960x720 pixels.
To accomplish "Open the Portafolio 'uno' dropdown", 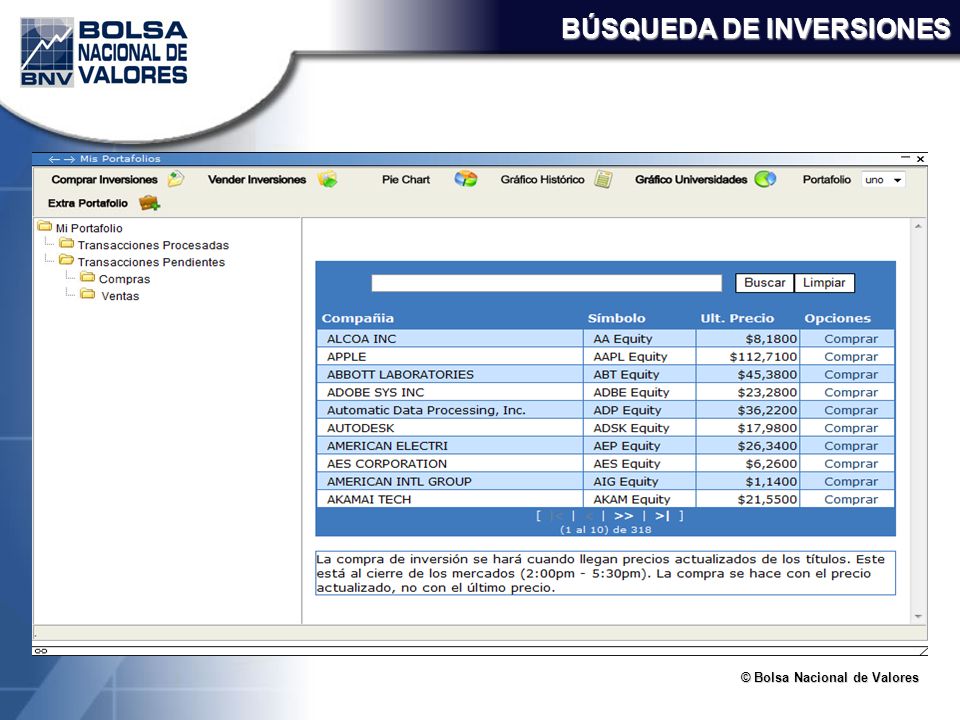I will 883,180.
